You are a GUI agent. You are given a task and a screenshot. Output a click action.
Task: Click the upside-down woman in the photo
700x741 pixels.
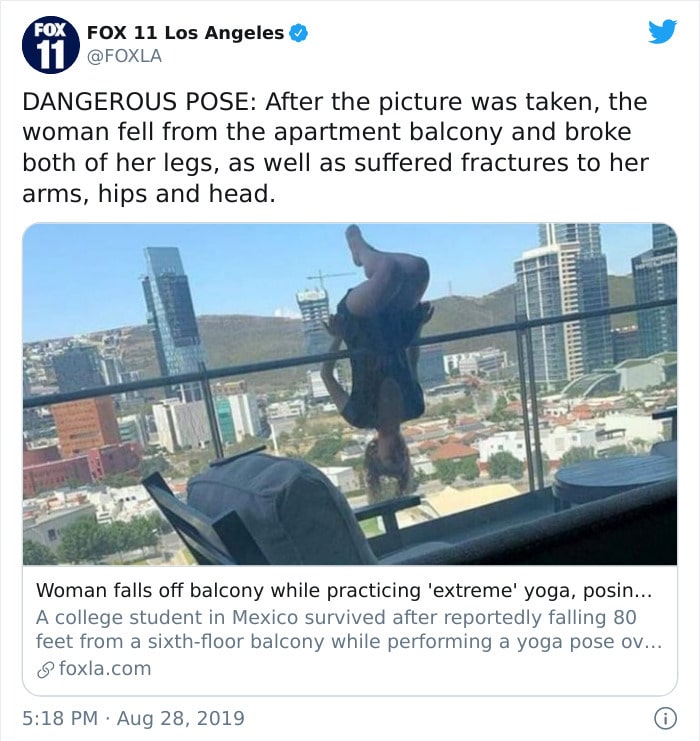tap(378, 359)
